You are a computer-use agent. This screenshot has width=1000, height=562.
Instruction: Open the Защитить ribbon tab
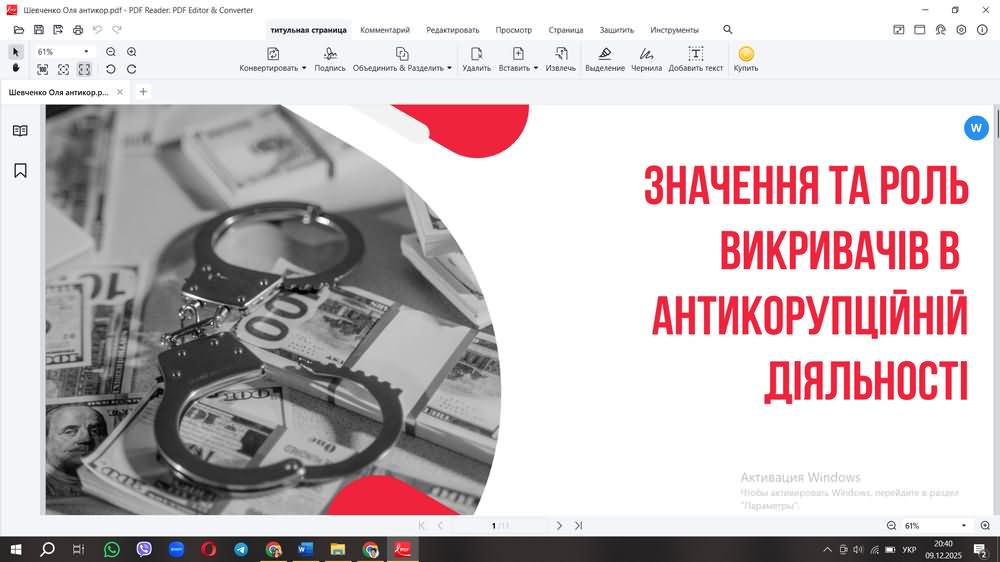(617, 30)
